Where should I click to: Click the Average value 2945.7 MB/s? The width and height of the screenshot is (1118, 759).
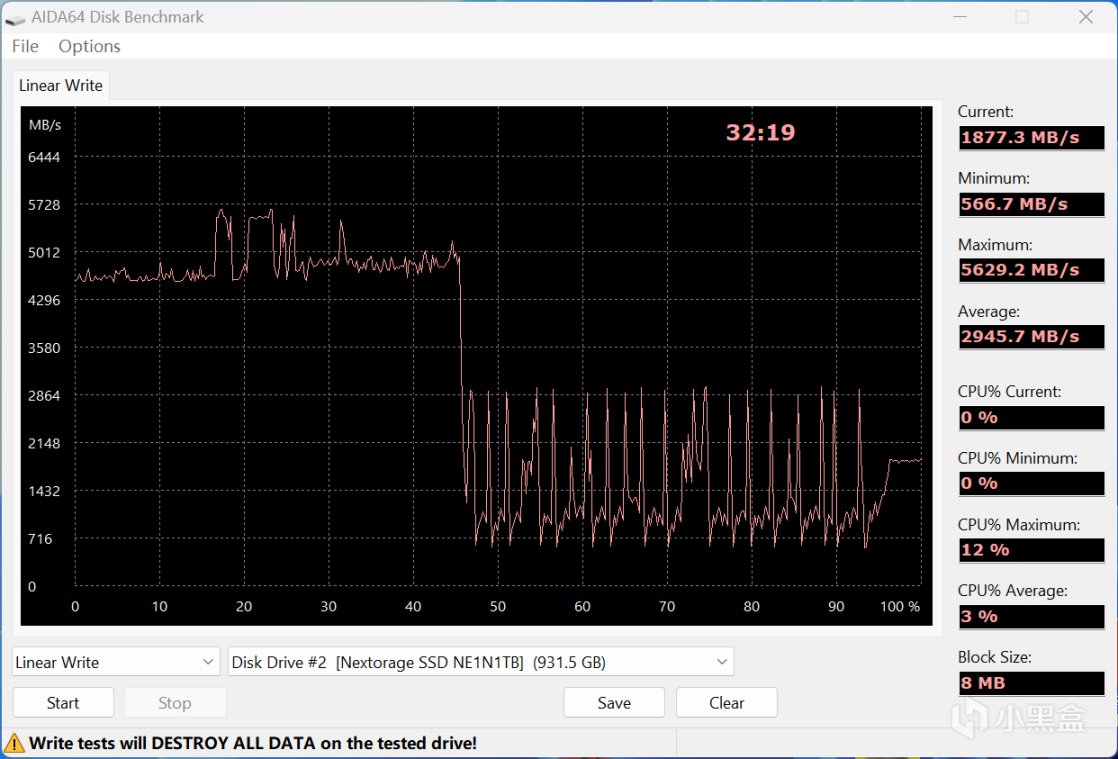coord(1032,336)
